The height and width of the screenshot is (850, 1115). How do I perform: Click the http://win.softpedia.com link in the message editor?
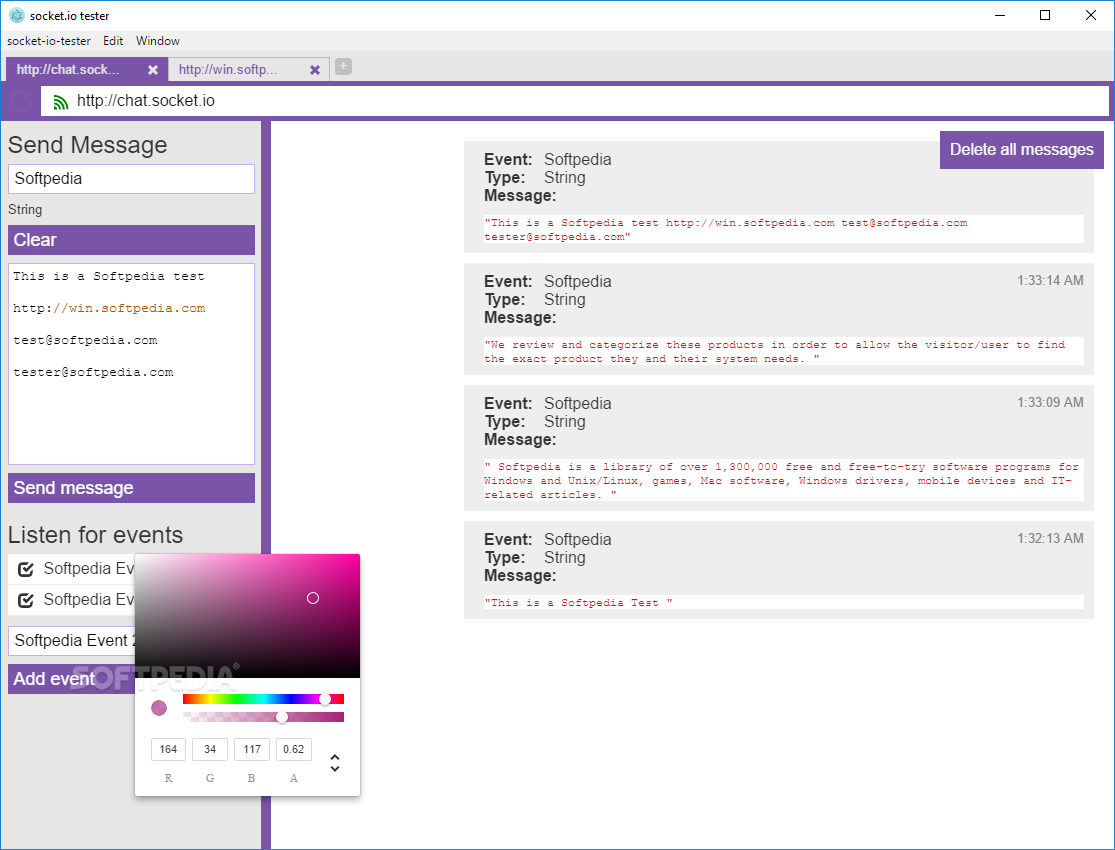(x=110, y=309)
